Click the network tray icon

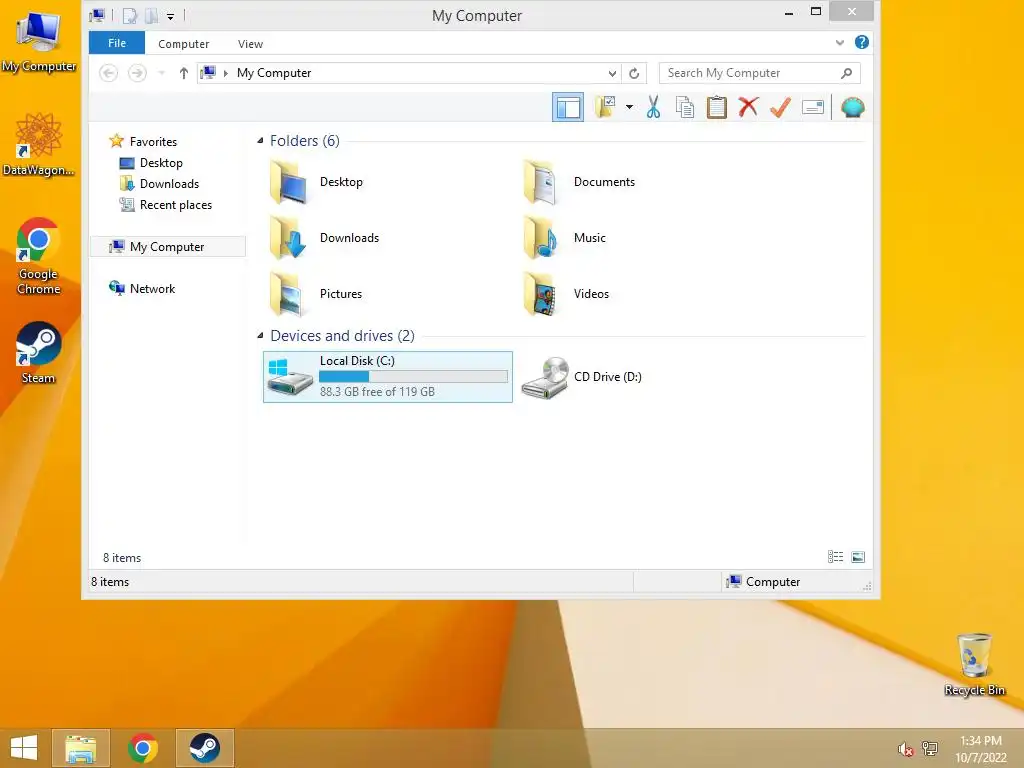pyautogui.click(x=929, y=748)
